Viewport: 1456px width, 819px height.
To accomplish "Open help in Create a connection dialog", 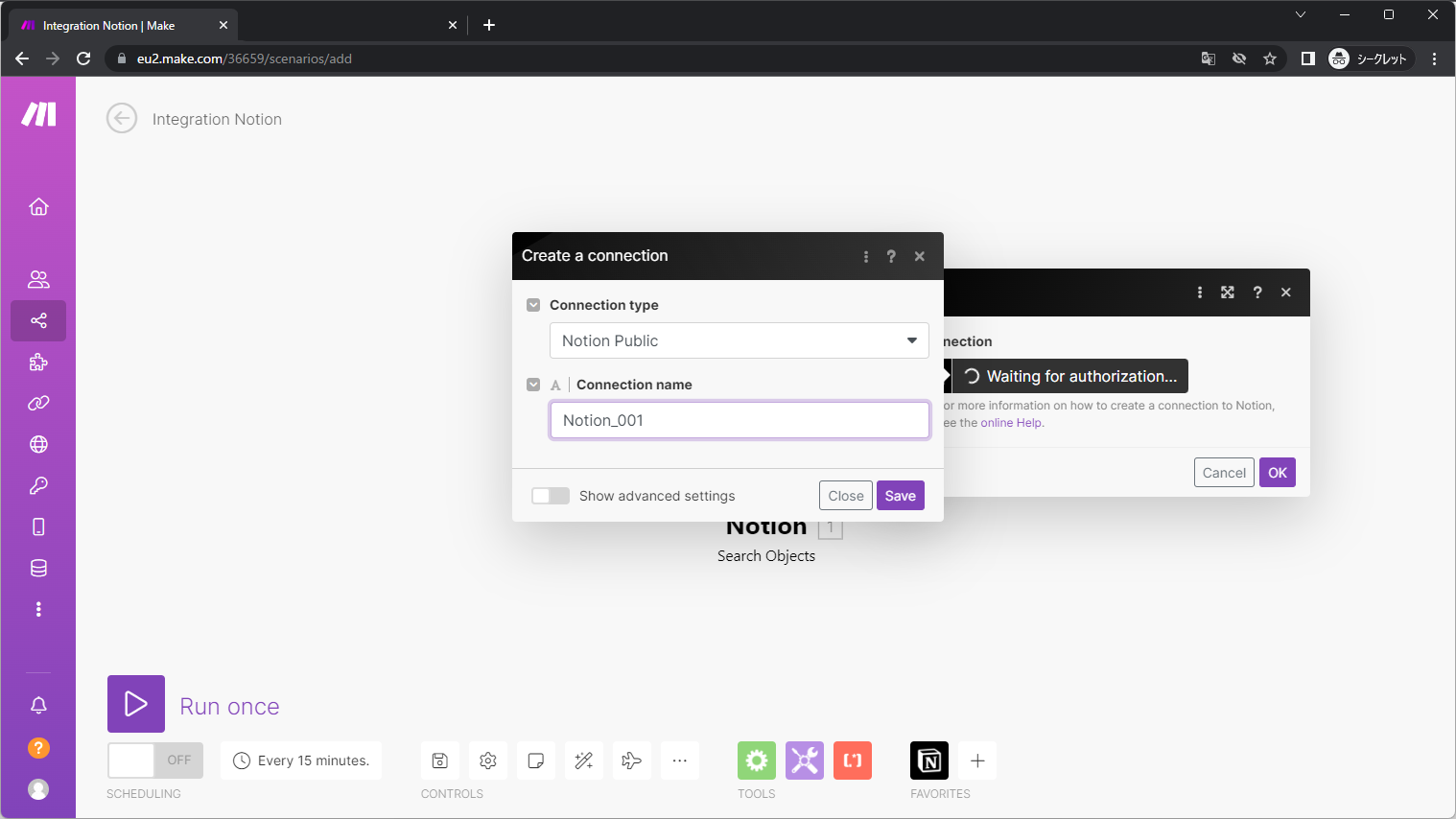I will coord(891,256).
